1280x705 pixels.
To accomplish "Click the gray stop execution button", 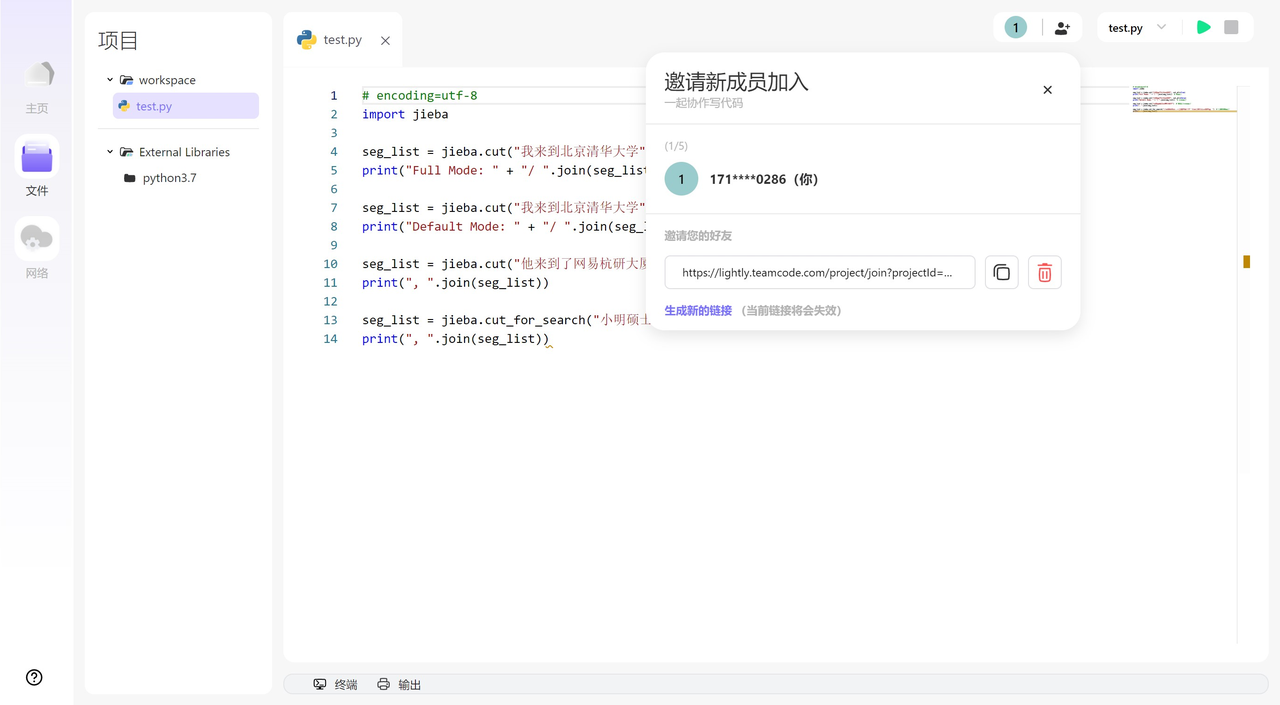I will tap(1231, 27).
